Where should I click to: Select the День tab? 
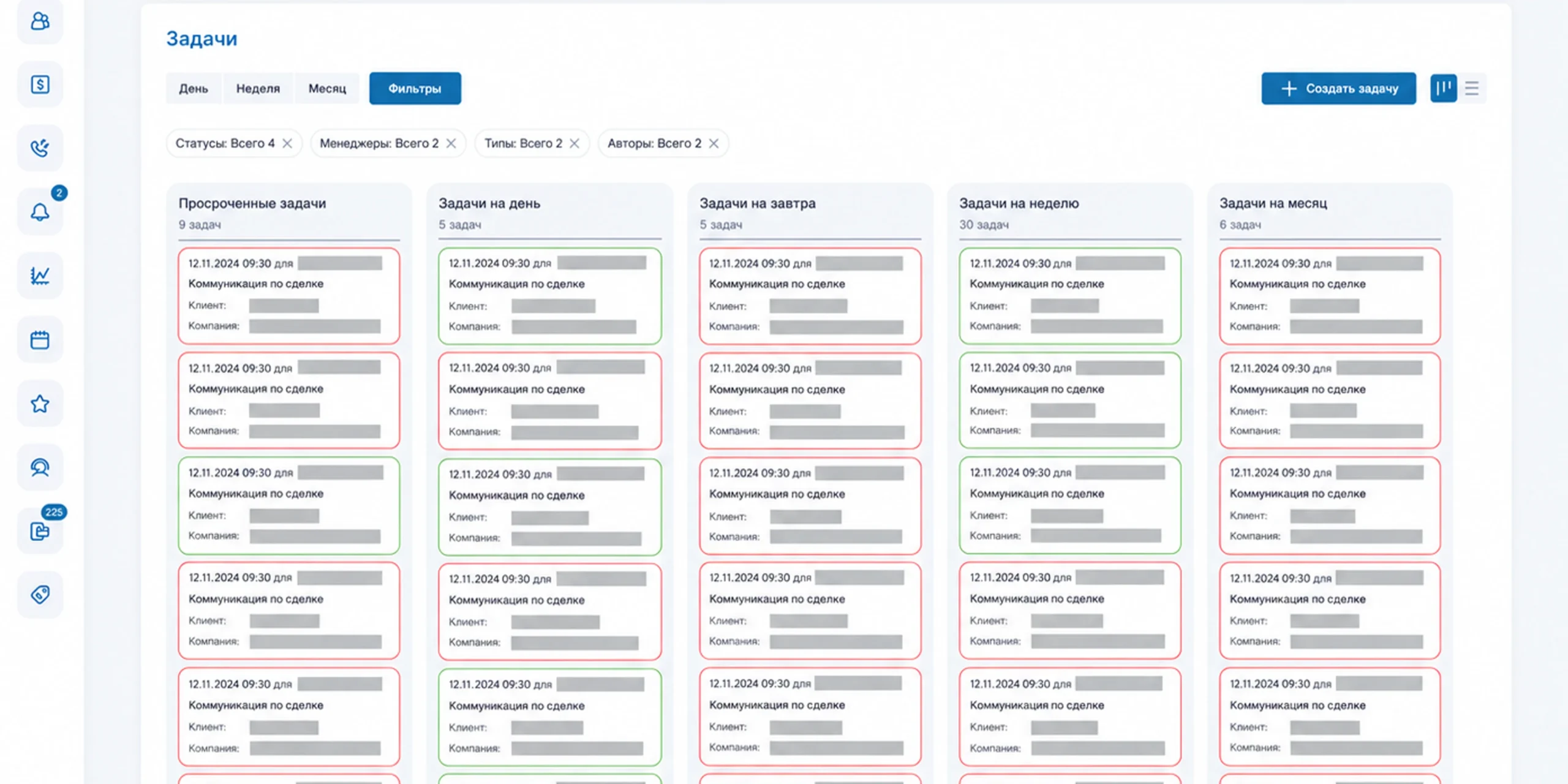pyautogui.click(x=194, y=89)
